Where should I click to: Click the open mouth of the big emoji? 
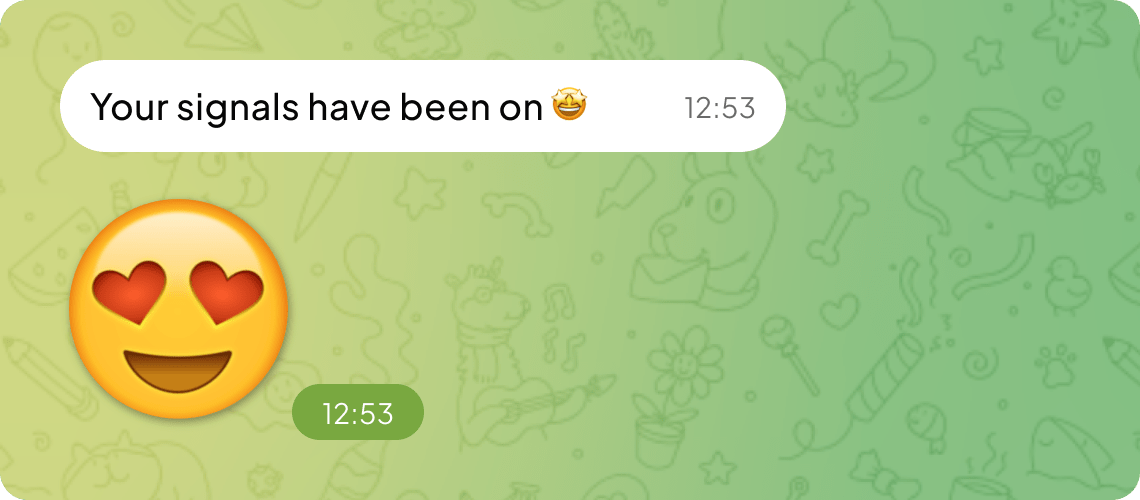point(178,371)
